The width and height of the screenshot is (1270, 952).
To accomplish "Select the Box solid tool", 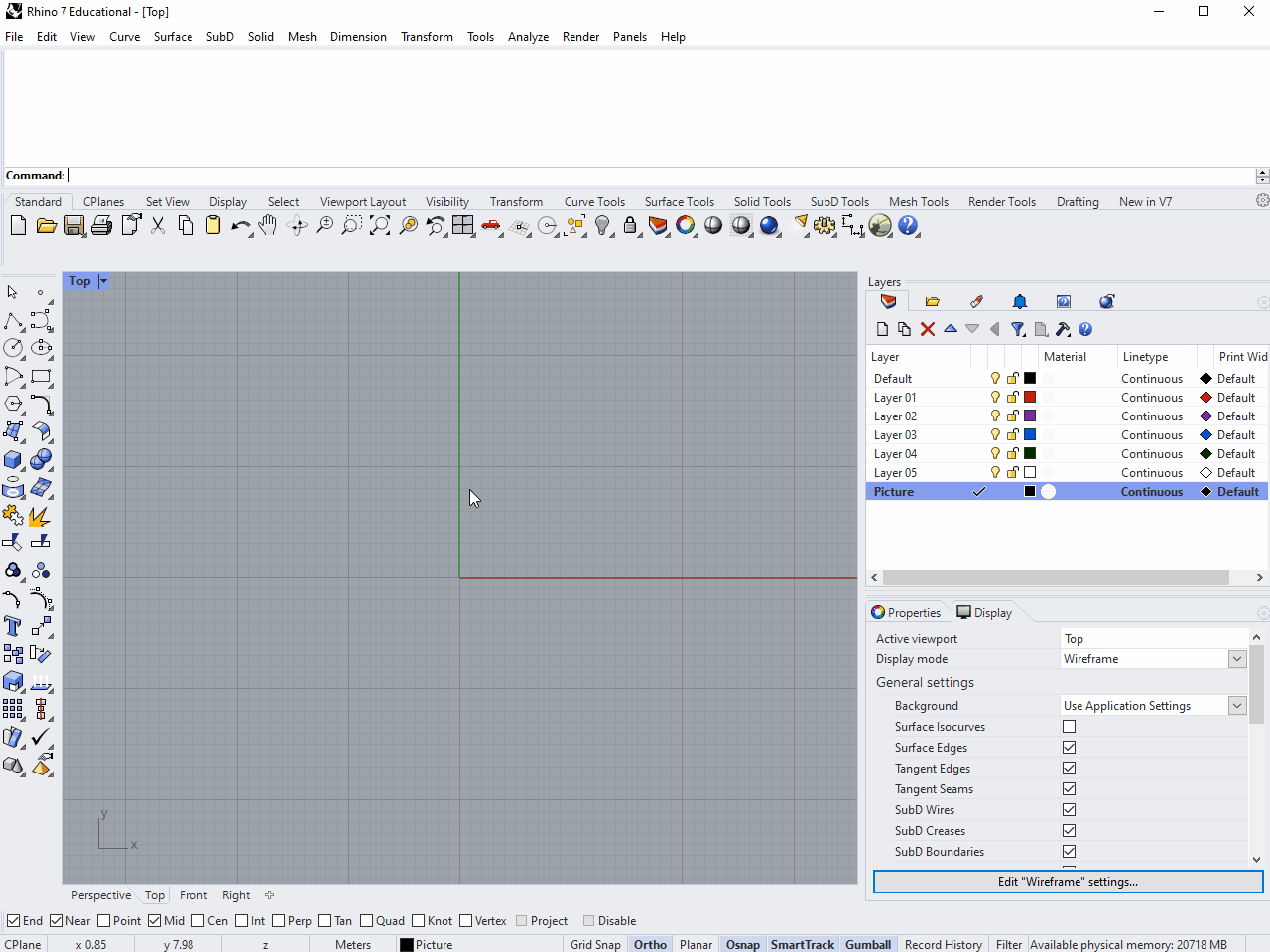I will (x=13, y=459).
